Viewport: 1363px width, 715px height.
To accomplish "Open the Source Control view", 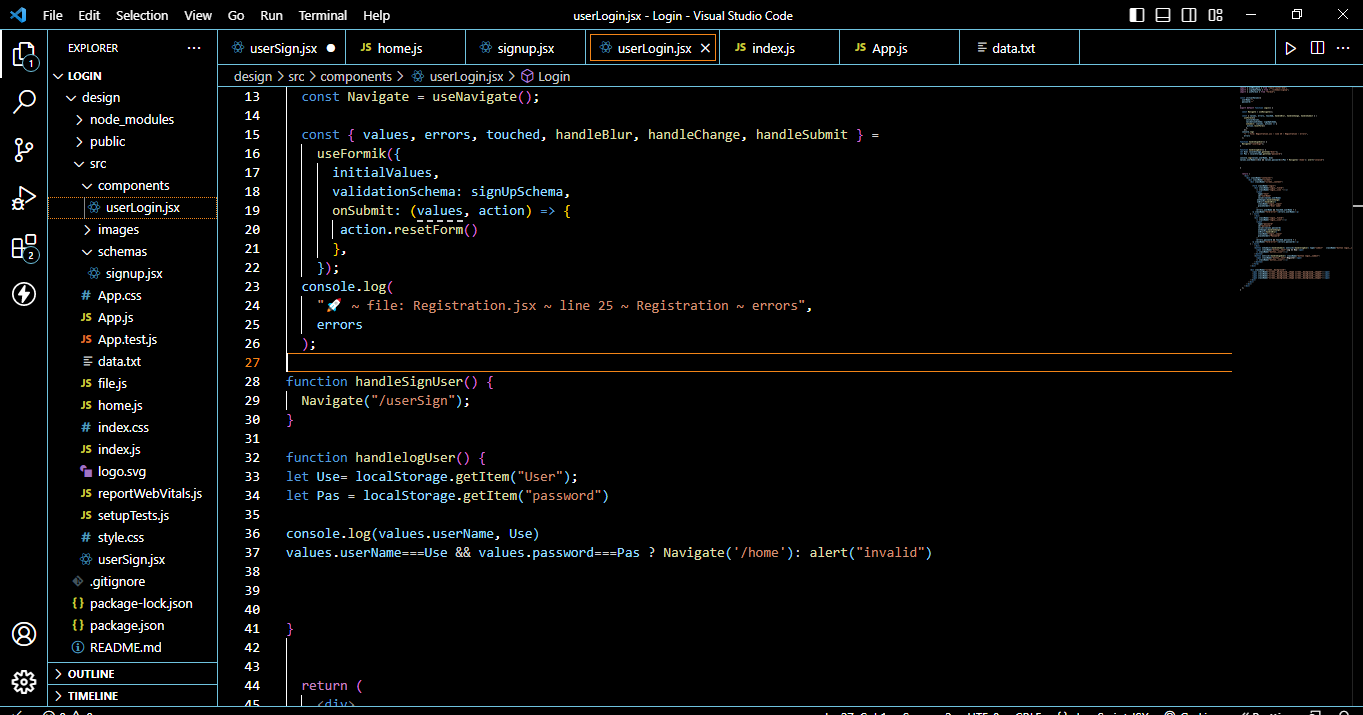I will click(x=24, y=150).
